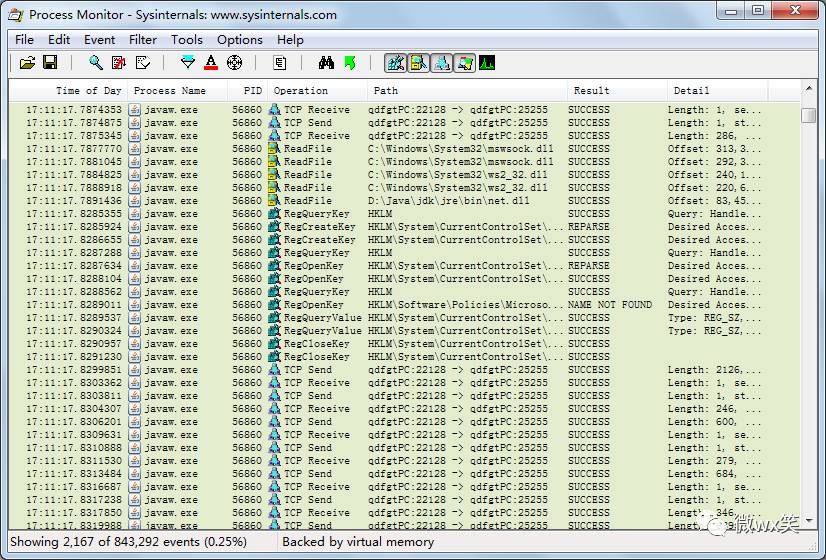The height and width of the screenshot is (560, 826).
Task: Select the detail cell Length: 2126
Action: (x=714, y=370)
